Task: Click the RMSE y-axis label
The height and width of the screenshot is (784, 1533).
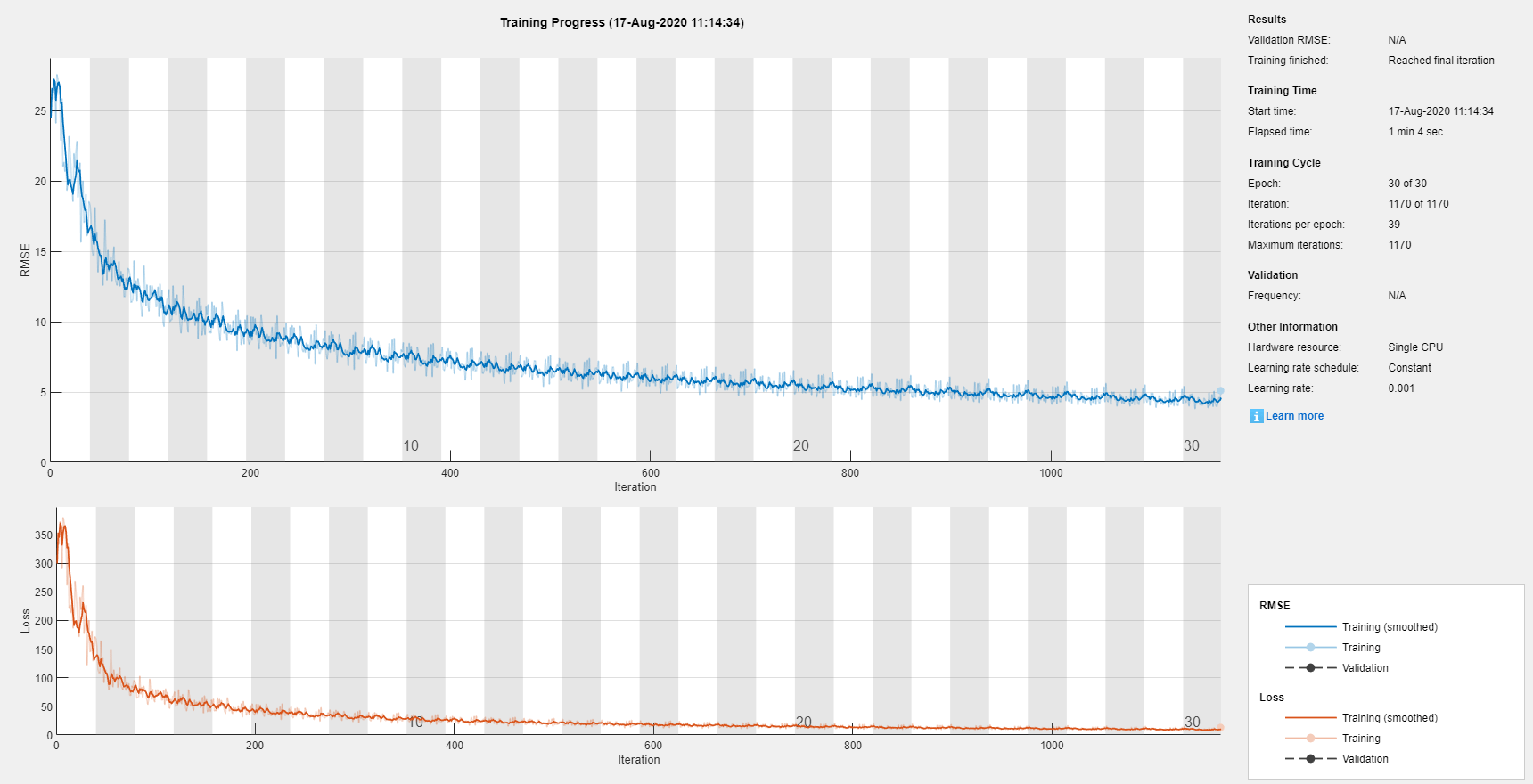Action: pyautogui.click(x=25, y=260)
